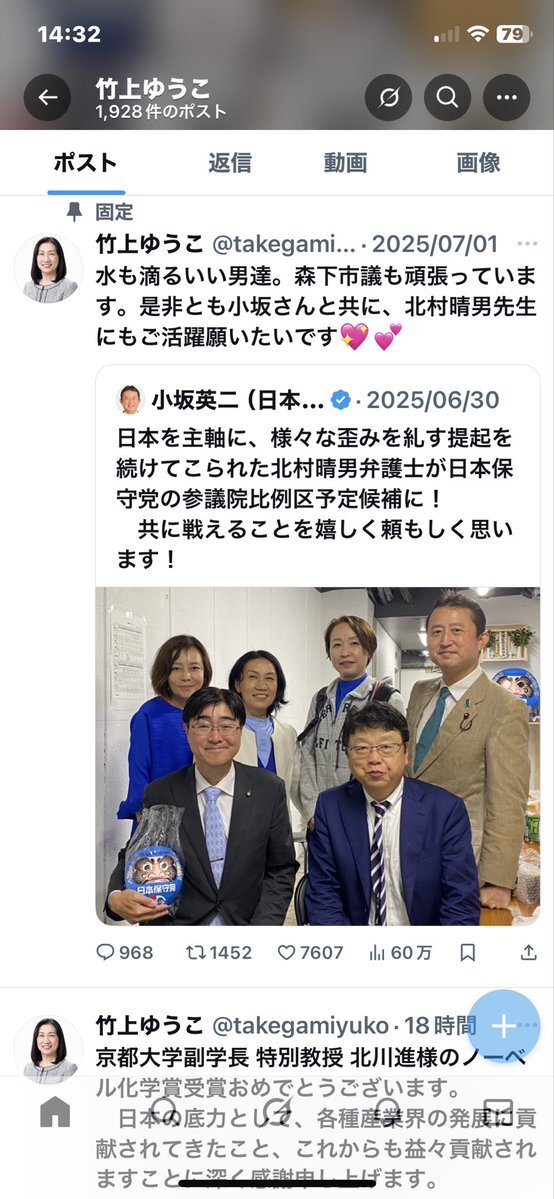Like the pinned post with 7607 likes
Screen dimensions: 554x1199
point(310,952)
